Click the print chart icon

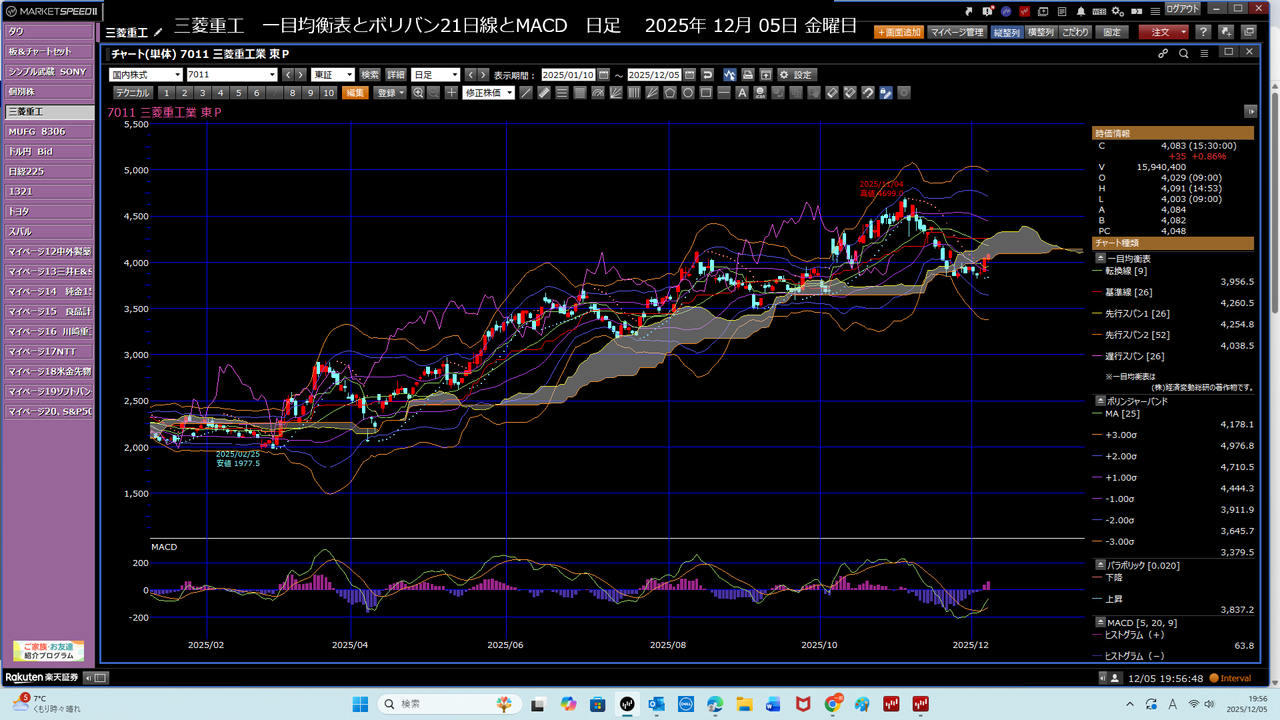coord(747,75)
